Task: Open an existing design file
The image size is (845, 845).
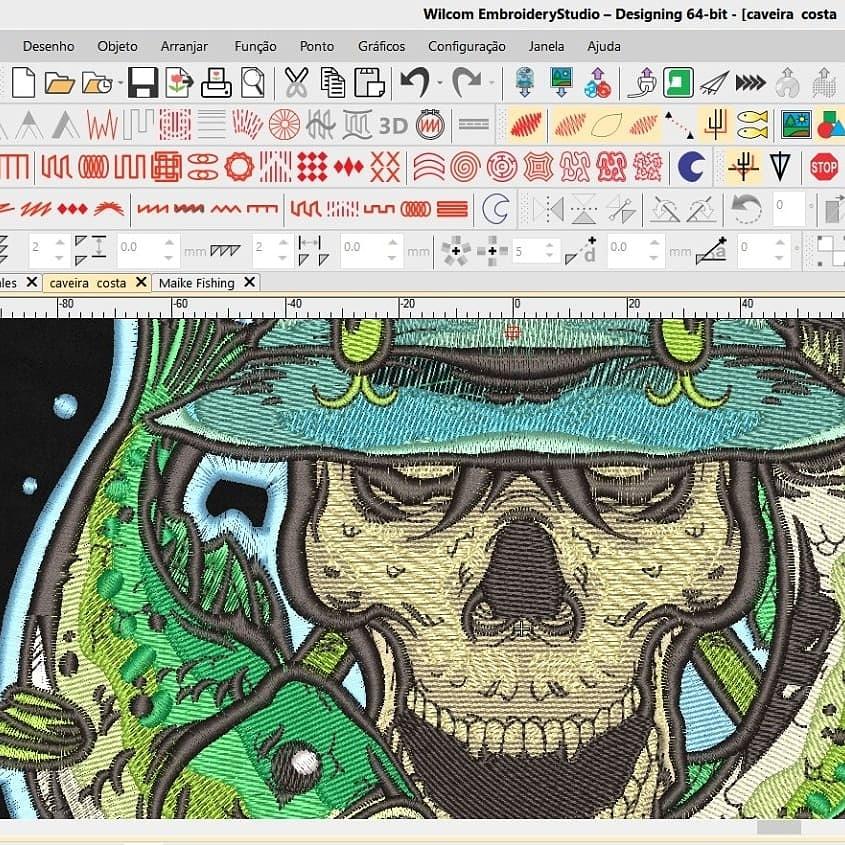Action: point(60,83)
